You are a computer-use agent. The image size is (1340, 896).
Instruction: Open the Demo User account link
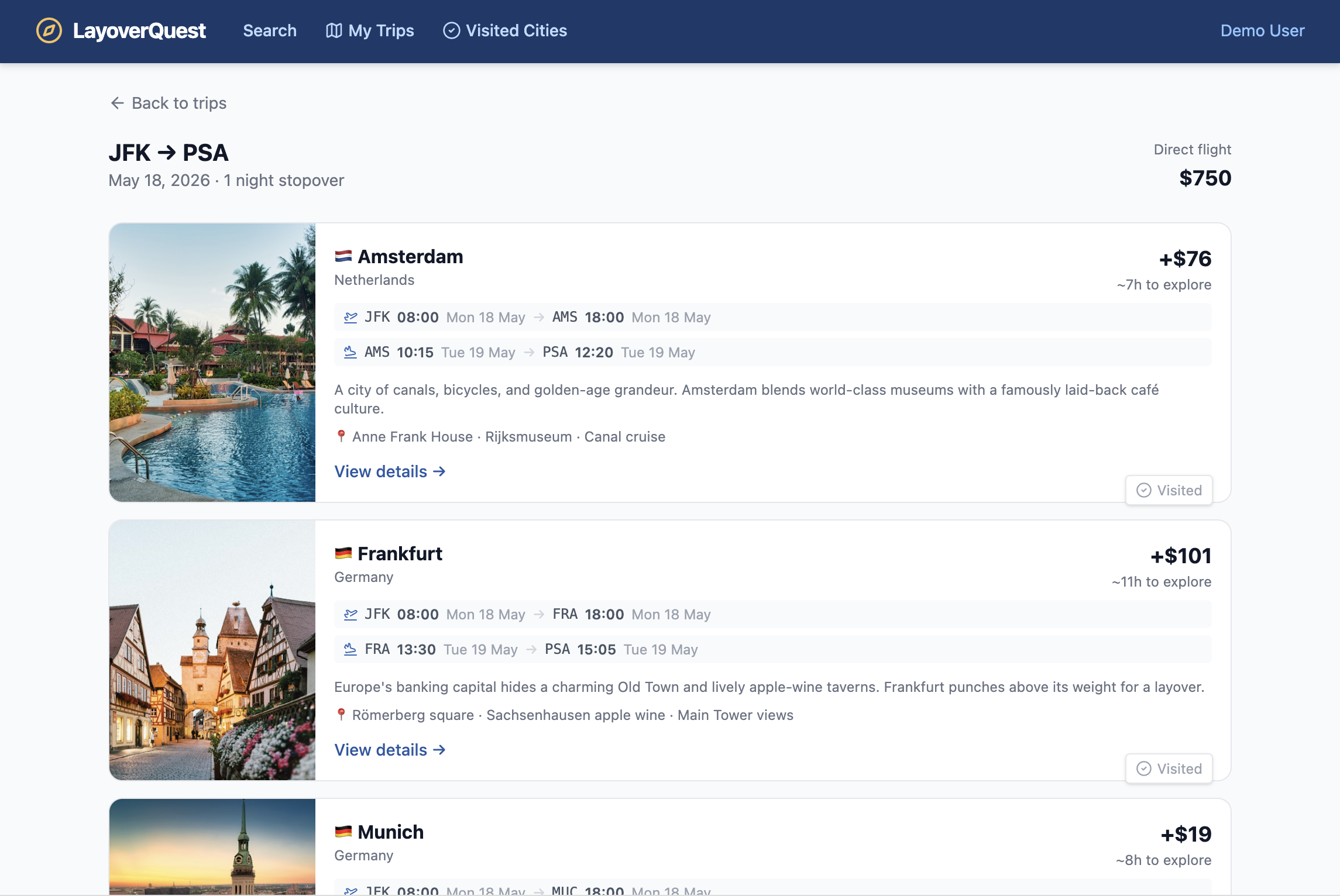[x=1262, y=30]
